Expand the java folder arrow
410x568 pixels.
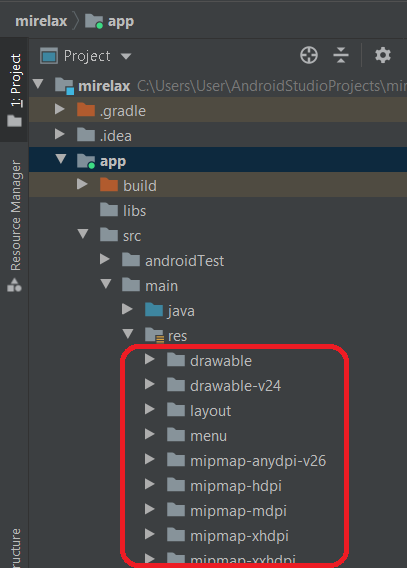(127, 309)
